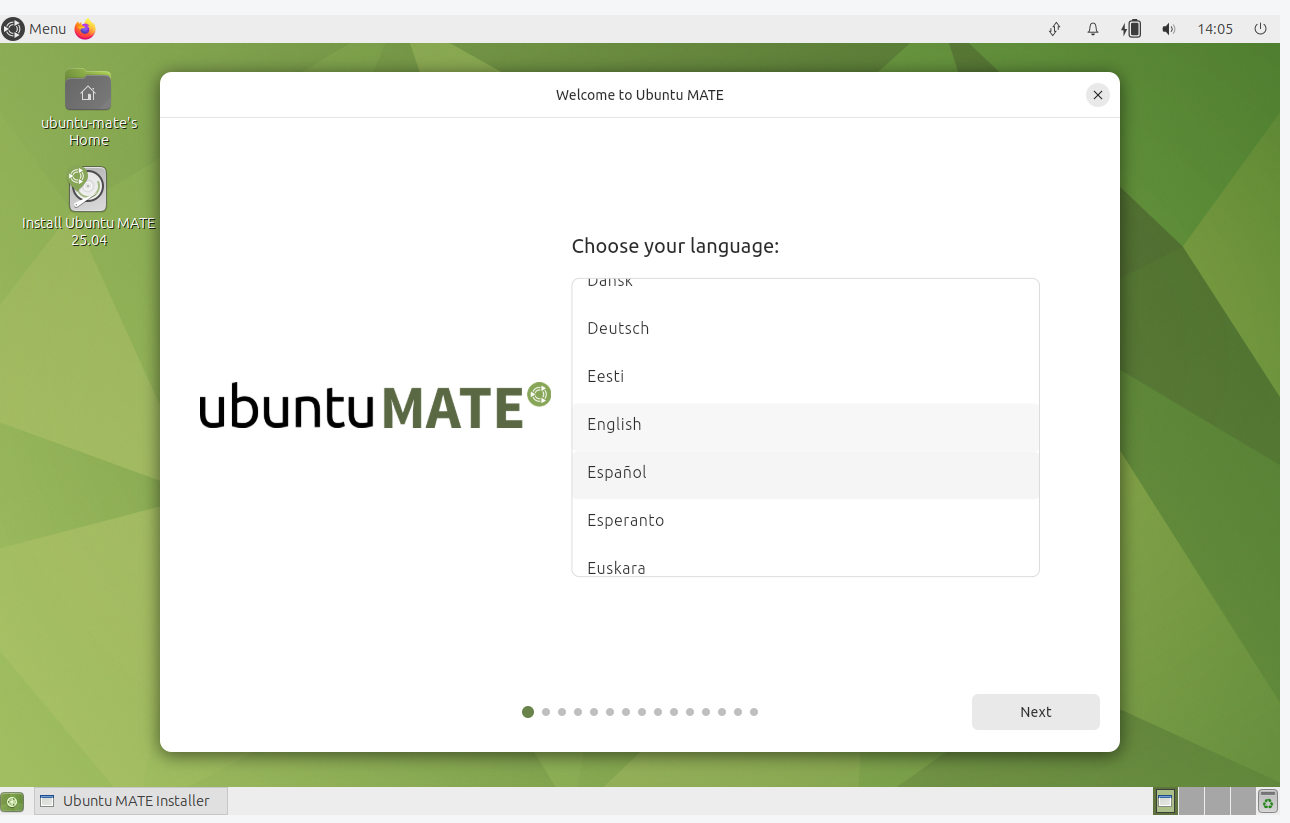1290x823 pixels.
Task: Choose Eesti from the language list
Action: (806, 376)
